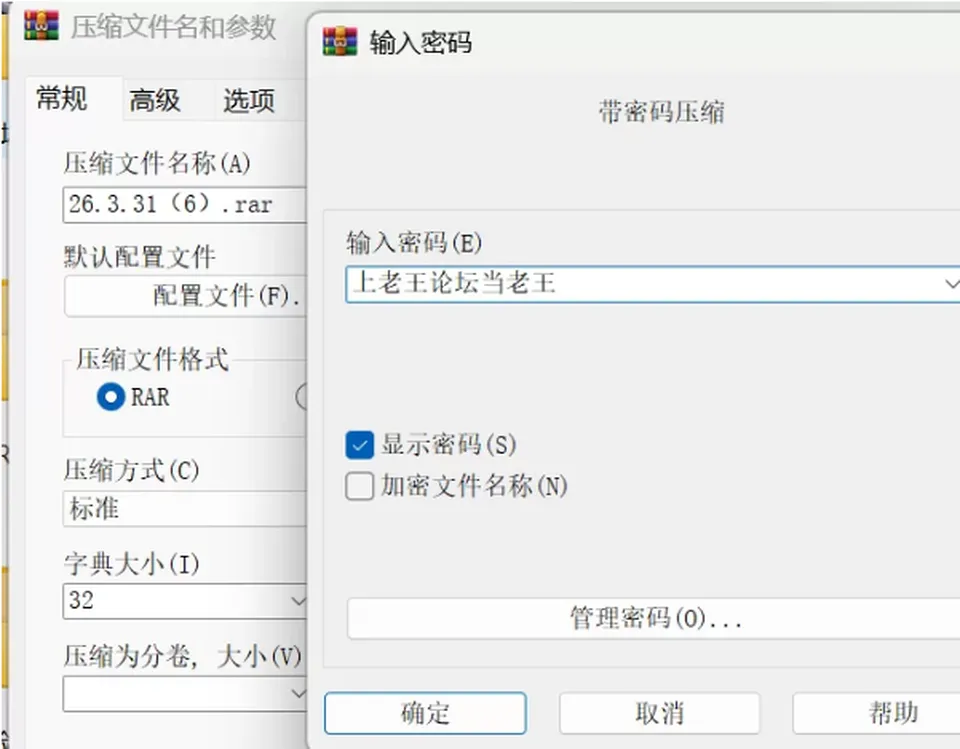Screen dimensions: 960x749
Task: Enable the 加密文件名称(N) checkbox
Action: tap(359, 486)
